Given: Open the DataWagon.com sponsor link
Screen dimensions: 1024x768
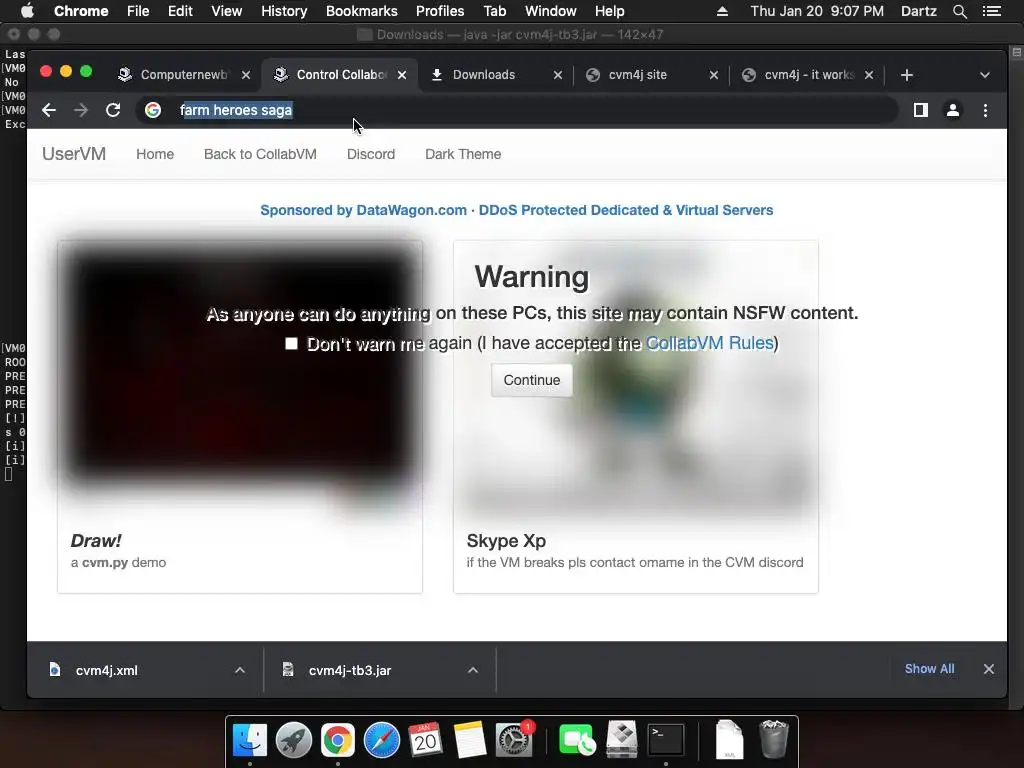Looking at the screenshot, I should (517, 210).
